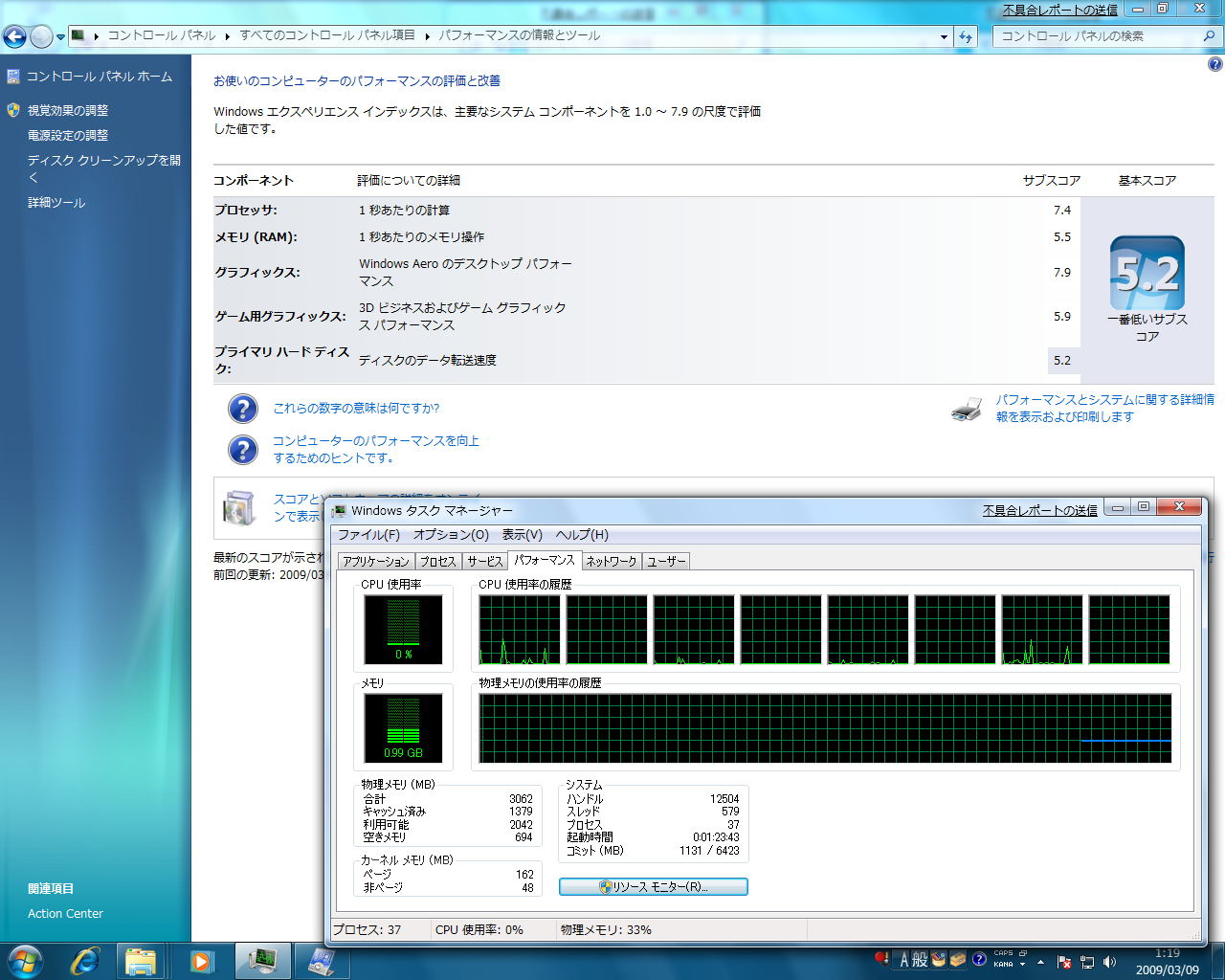The image size is (1225, 980).
Task: Click the network tray icon
Action: click(x=1087, y=962)
